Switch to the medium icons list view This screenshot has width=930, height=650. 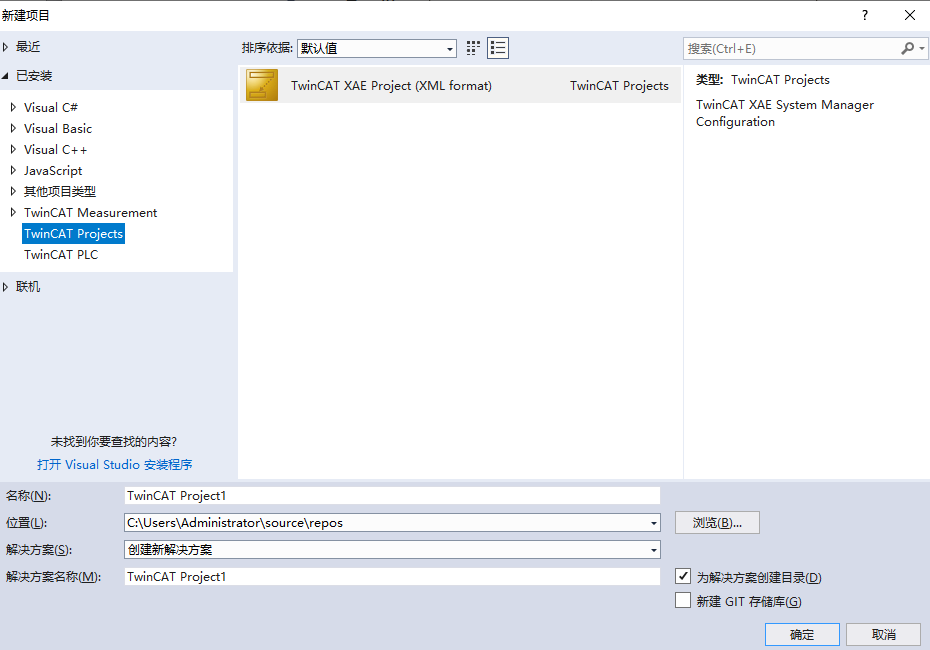coord(498,48)
